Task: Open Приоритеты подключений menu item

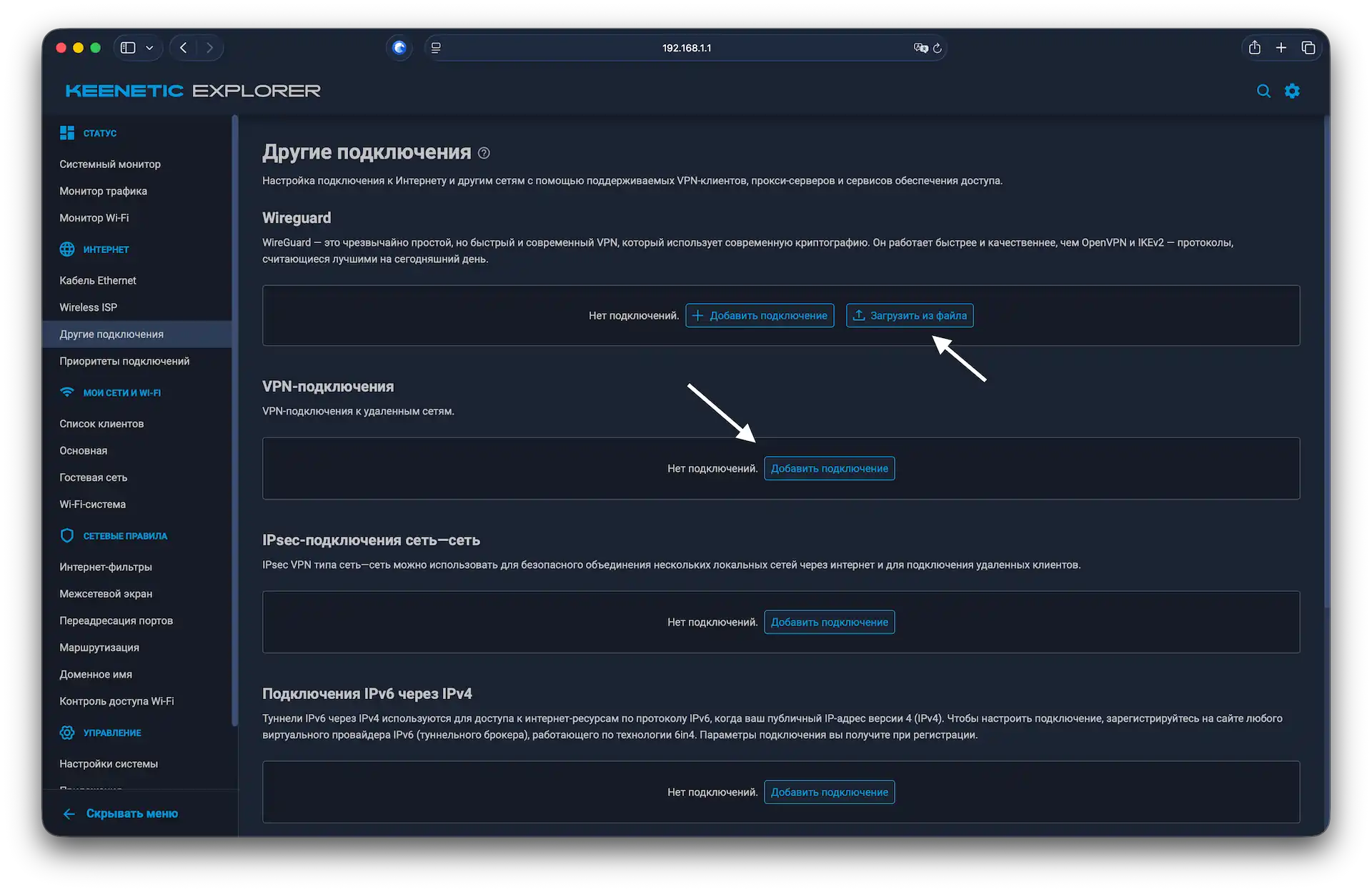Action: click(x=124, y=361)
